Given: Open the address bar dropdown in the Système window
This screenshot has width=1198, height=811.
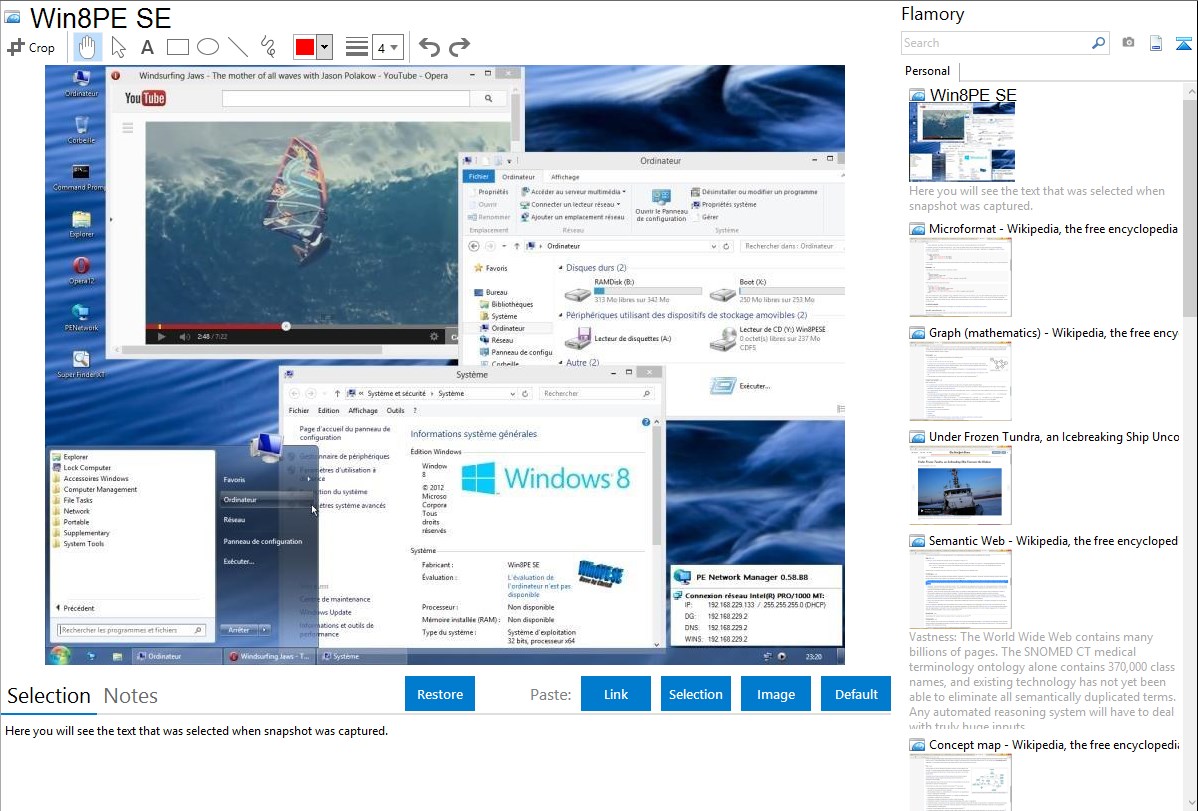Looking at the screenshot, I should coord(512,394).
